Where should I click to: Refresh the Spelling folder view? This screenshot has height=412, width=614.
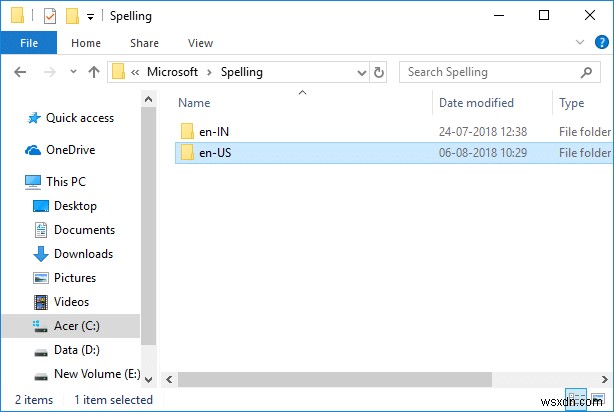[x=378, y=72]
